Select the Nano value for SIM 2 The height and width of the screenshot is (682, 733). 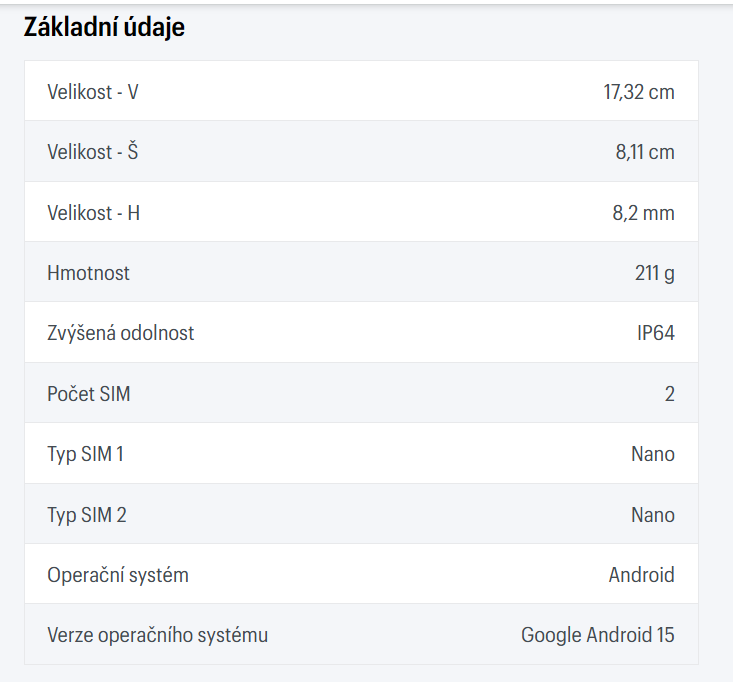tap(652, 515)
